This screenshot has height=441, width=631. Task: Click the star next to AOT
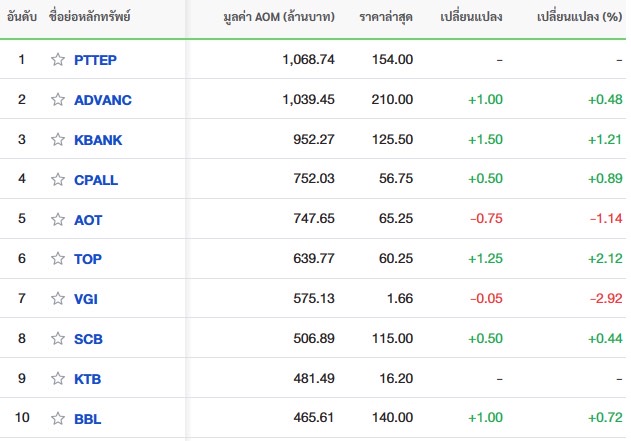pos(58,219)
